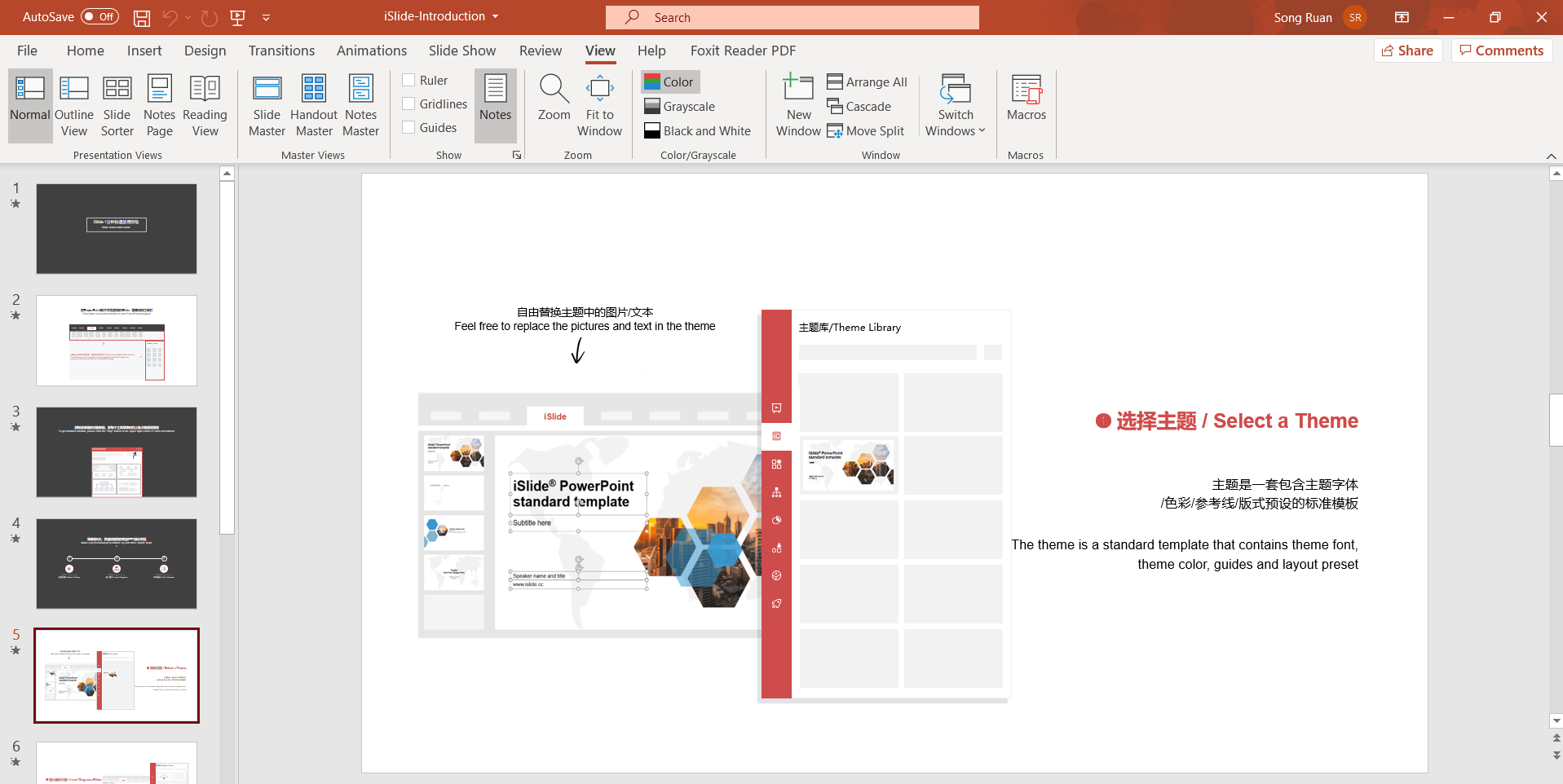Expand the Switch Windows dropdown
1563x784 pixels.
tap(956, 106)
